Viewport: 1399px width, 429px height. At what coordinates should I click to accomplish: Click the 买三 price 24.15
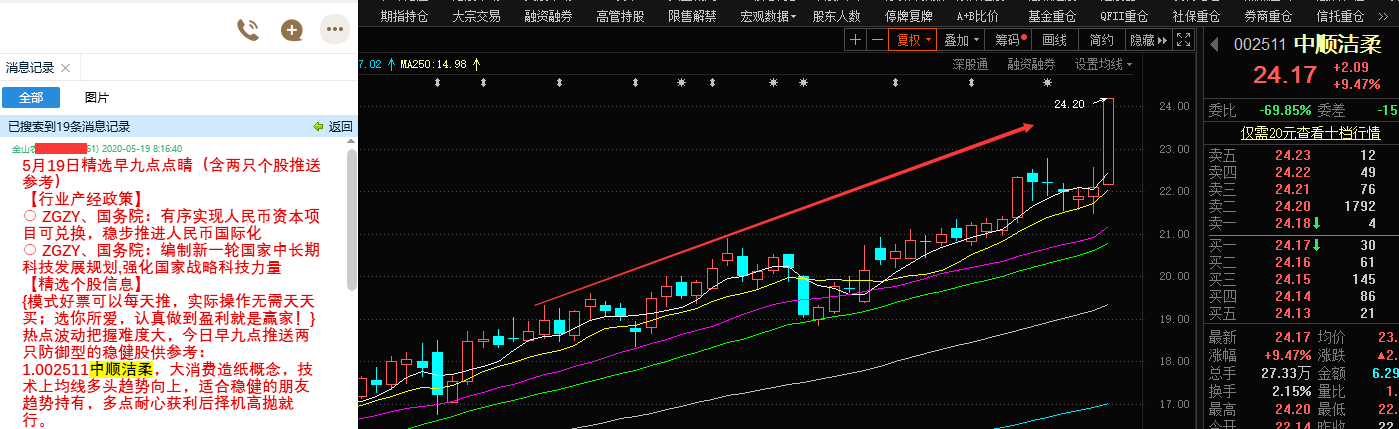point(1292,279)
